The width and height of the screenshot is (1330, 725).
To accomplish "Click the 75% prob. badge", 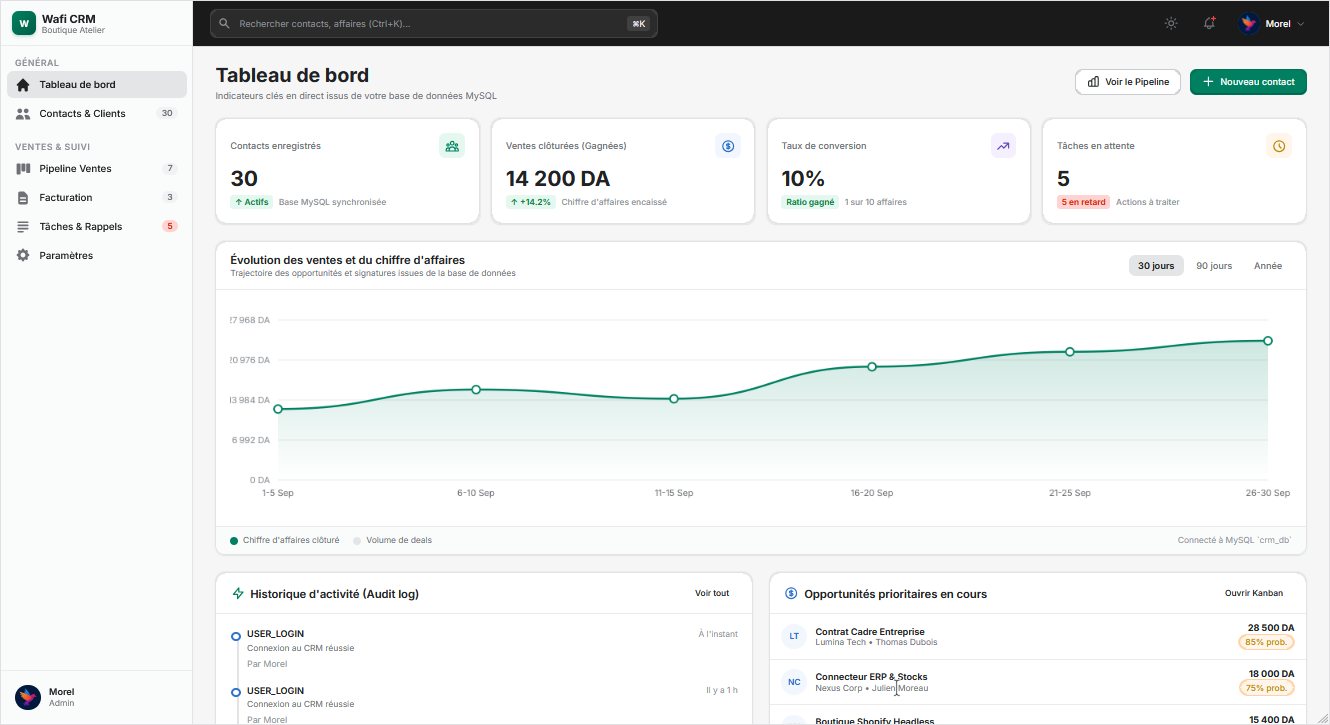I will click(1266, 688).
